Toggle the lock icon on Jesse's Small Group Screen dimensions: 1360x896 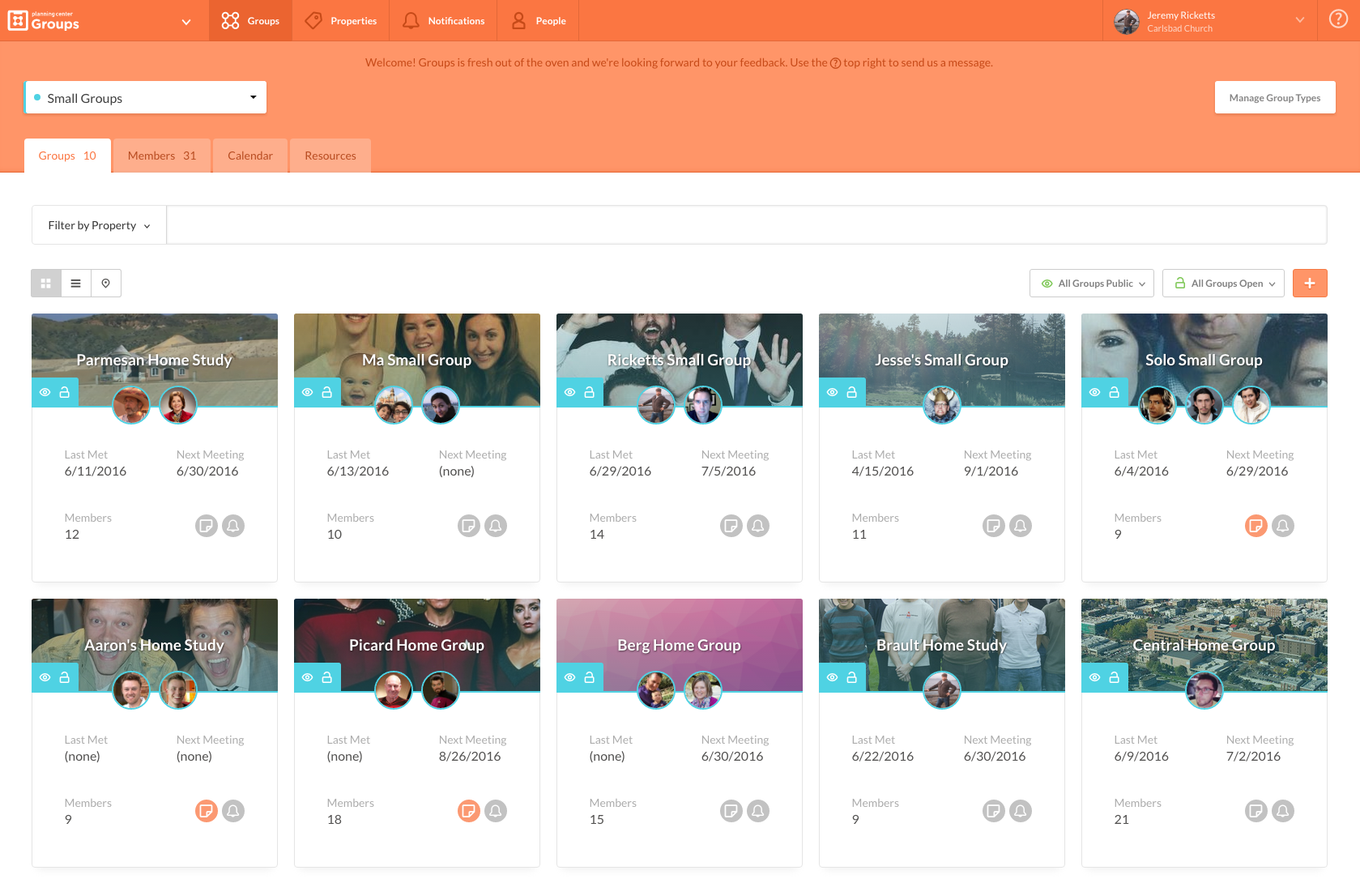click(851, 392)
